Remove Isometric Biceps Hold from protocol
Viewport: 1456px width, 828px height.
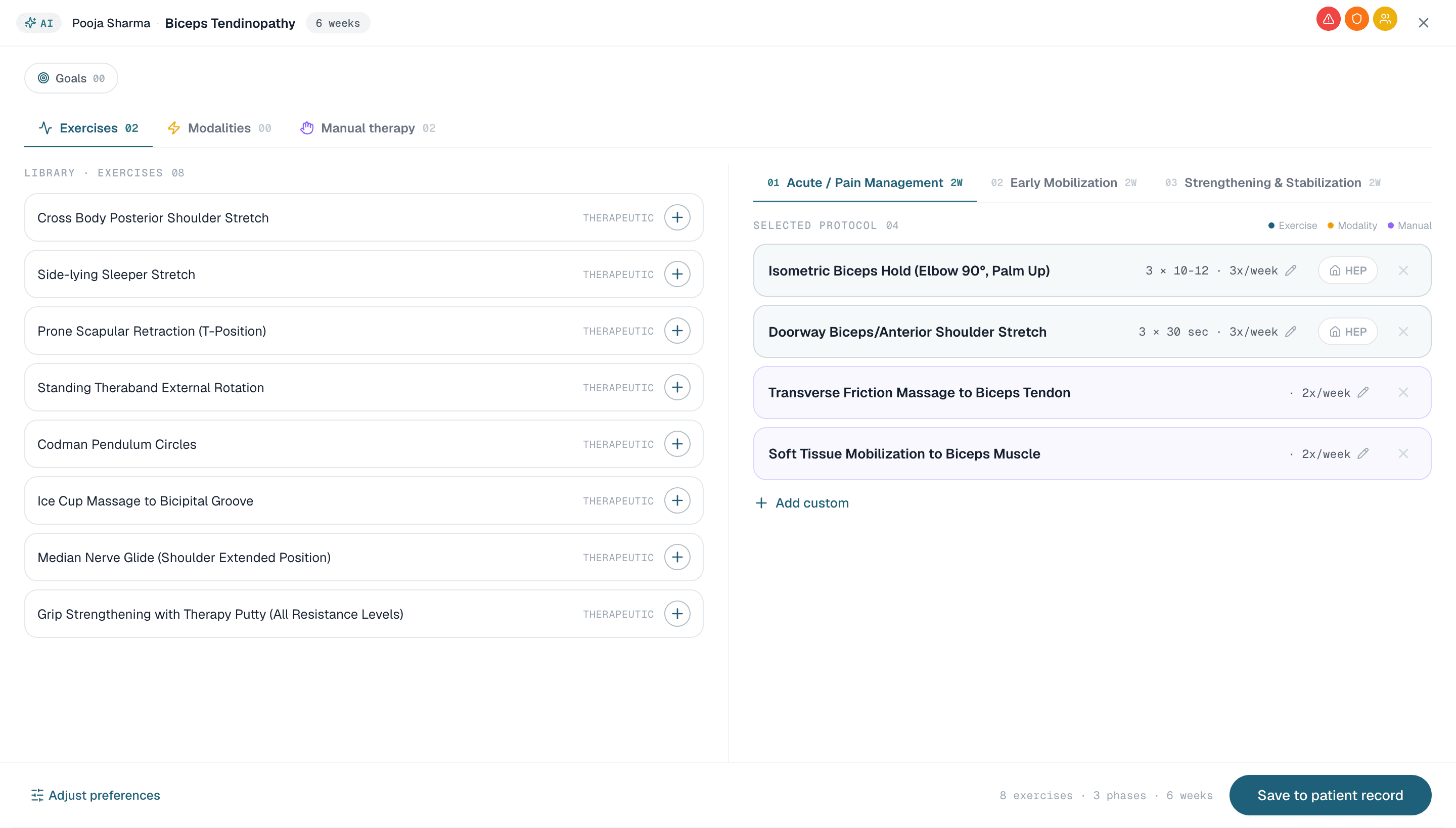pos(1403,270)
